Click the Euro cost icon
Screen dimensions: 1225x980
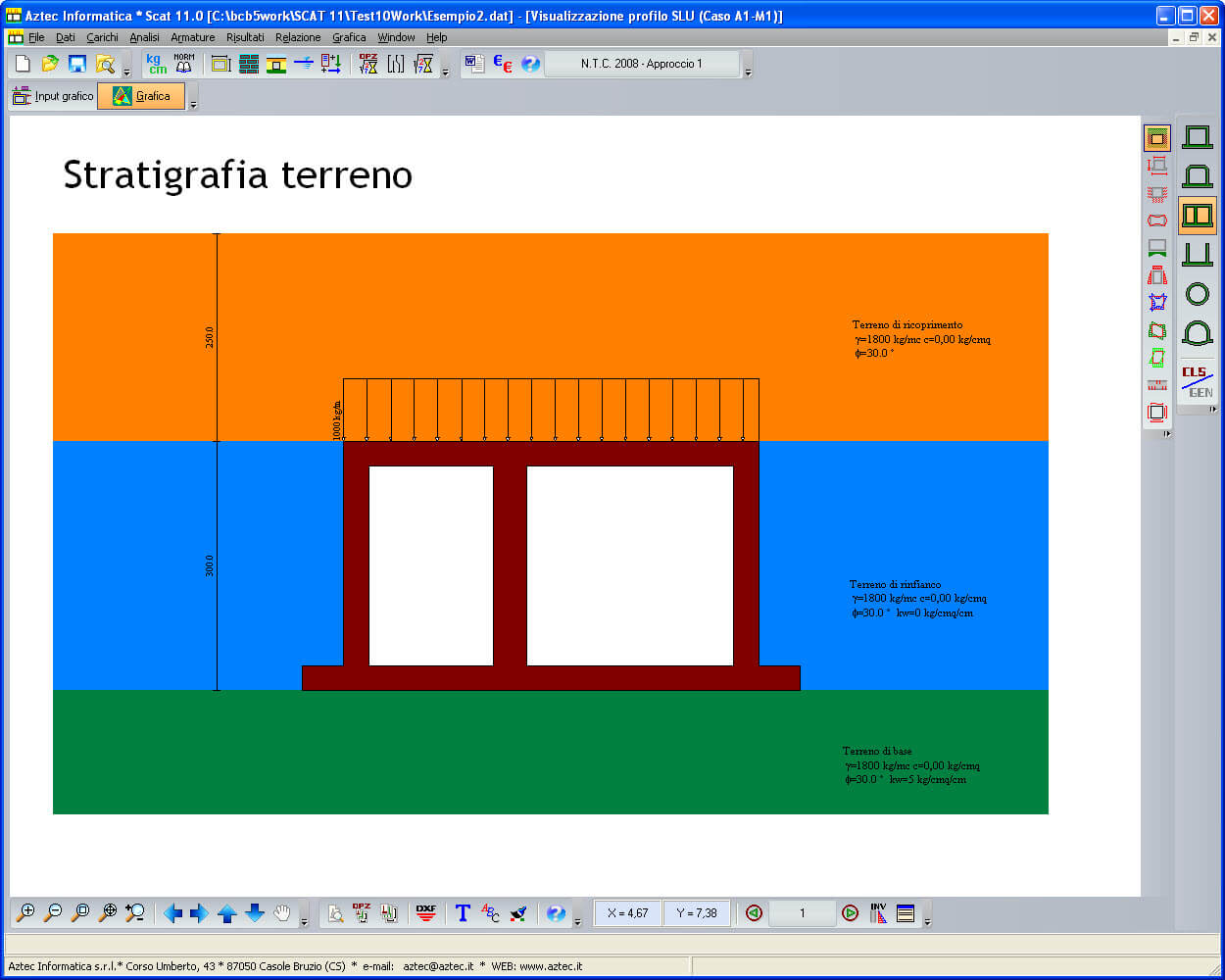[x=502, y=64]
